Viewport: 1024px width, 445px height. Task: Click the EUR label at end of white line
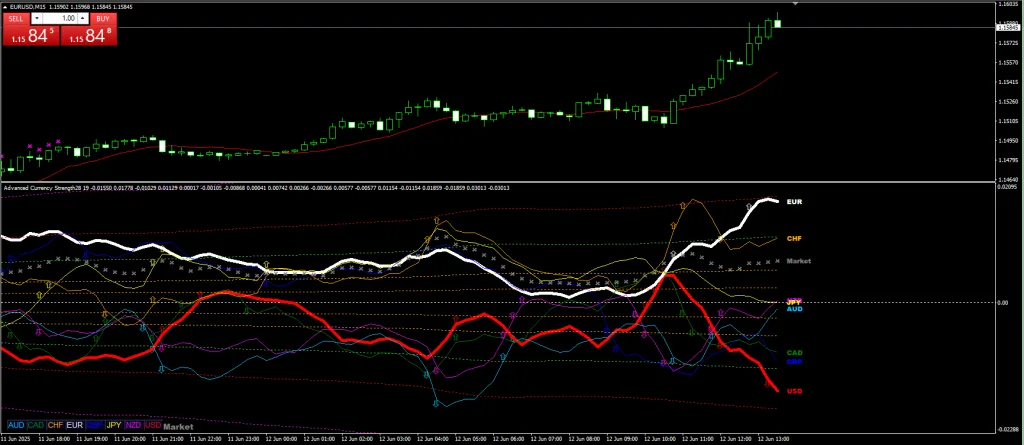coord(795,202)
